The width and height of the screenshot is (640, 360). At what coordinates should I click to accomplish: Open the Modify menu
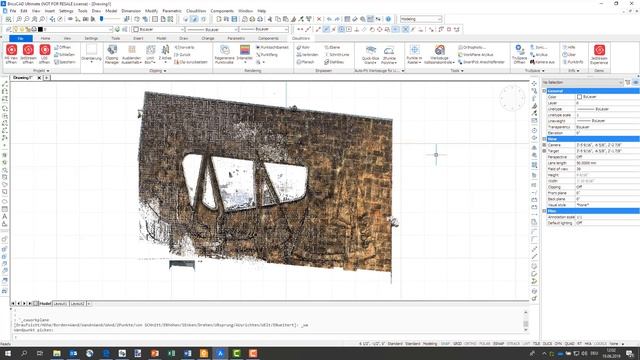[x=151, y=11]
